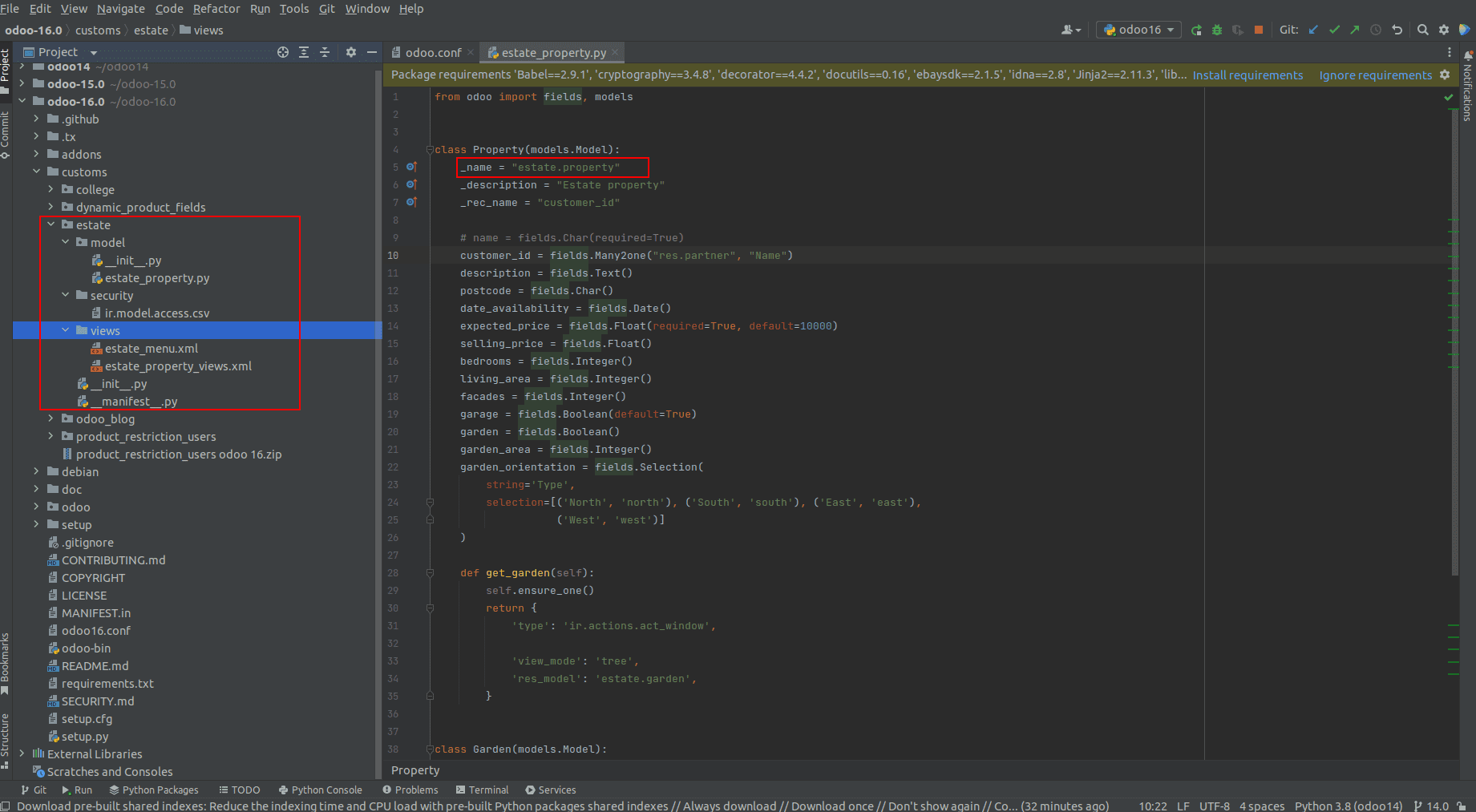Expand the addons folder

[x=36, y=154]
